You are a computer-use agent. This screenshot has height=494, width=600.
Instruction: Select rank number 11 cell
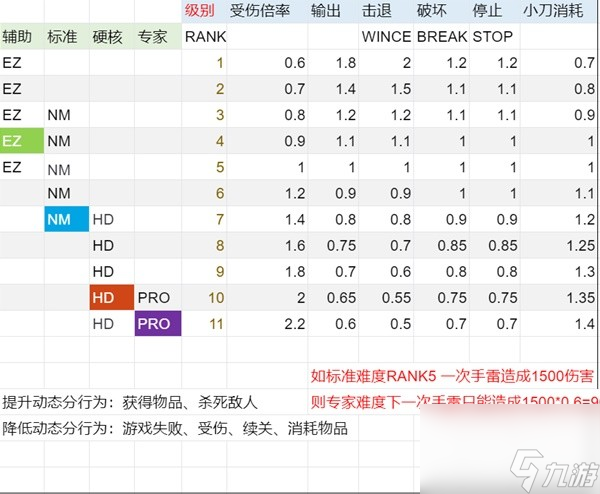(x=204, y=324)
